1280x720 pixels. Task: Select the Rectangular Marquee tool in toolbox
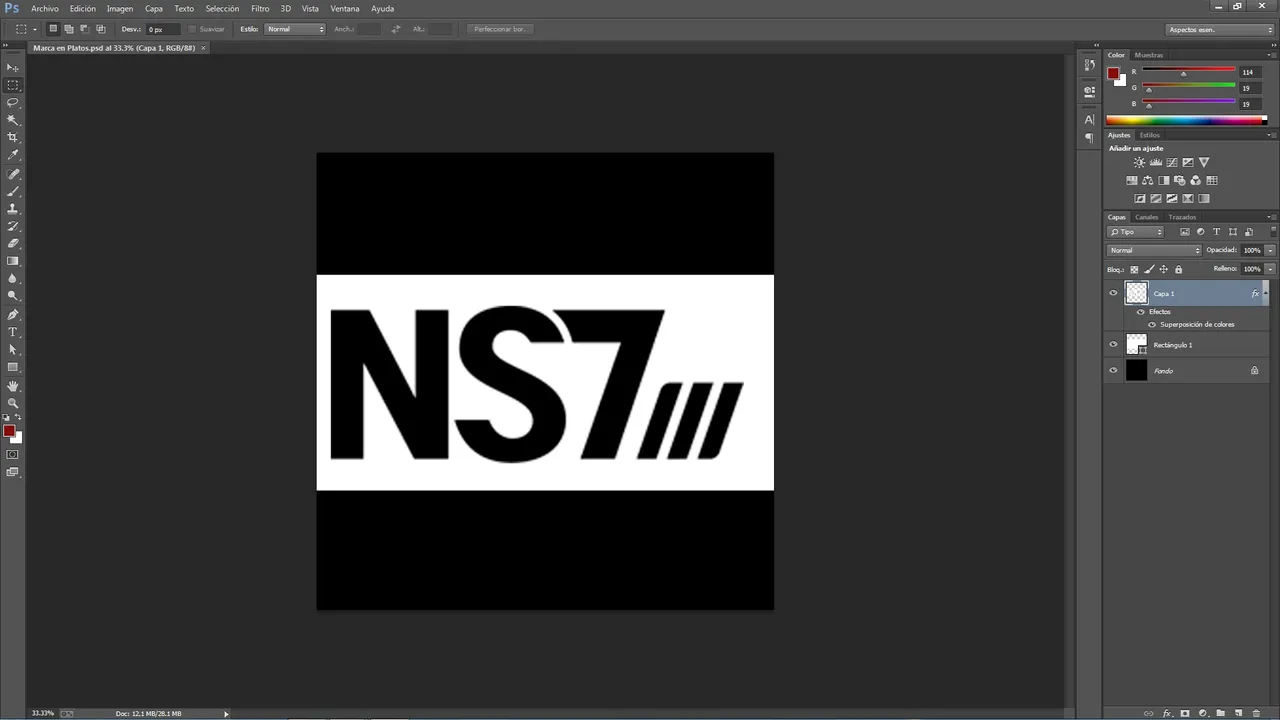tap(13, 85)
